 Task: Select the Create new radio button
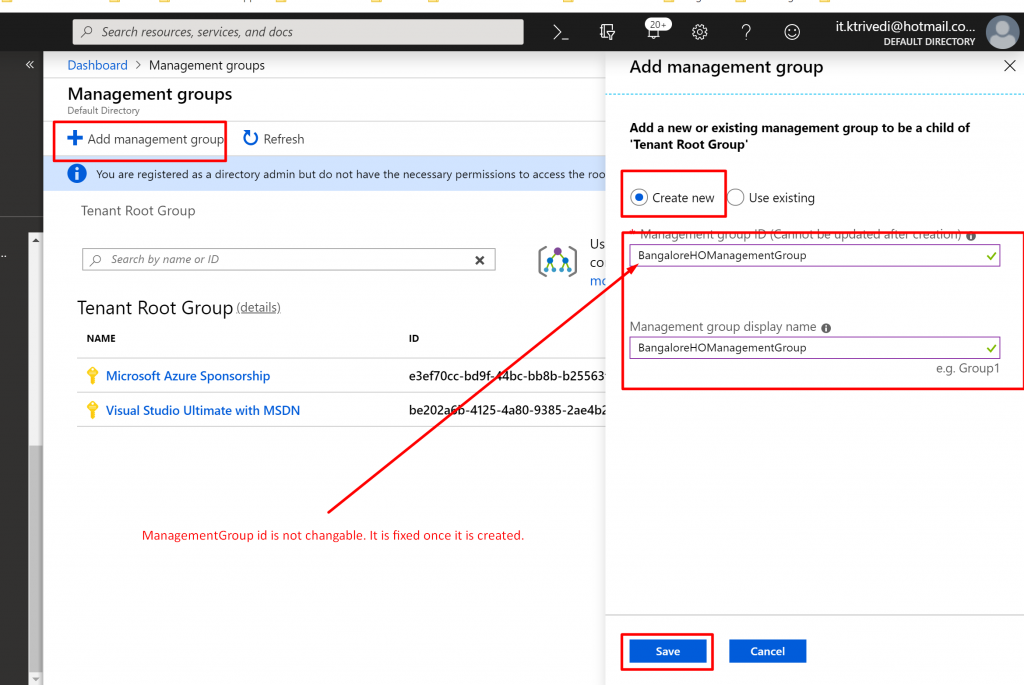(x=639, y=198)
